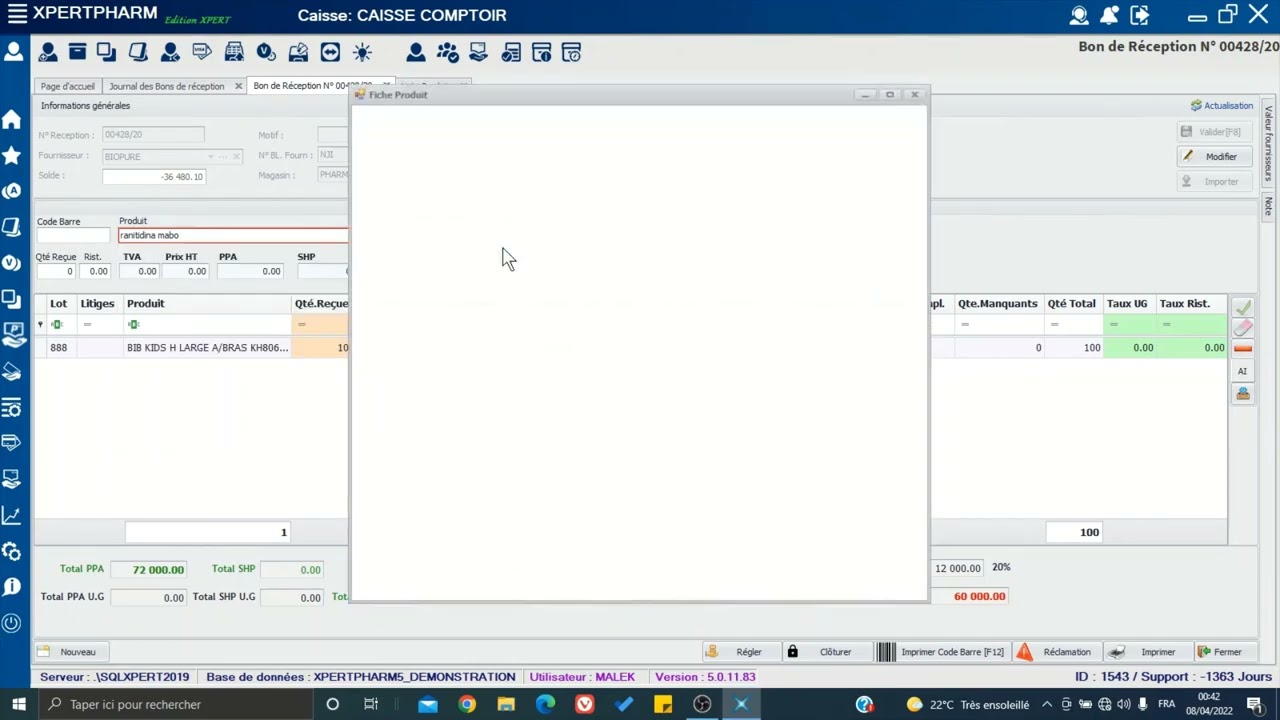Open the Valeur fournisseurs side tab

(1268, 144)
